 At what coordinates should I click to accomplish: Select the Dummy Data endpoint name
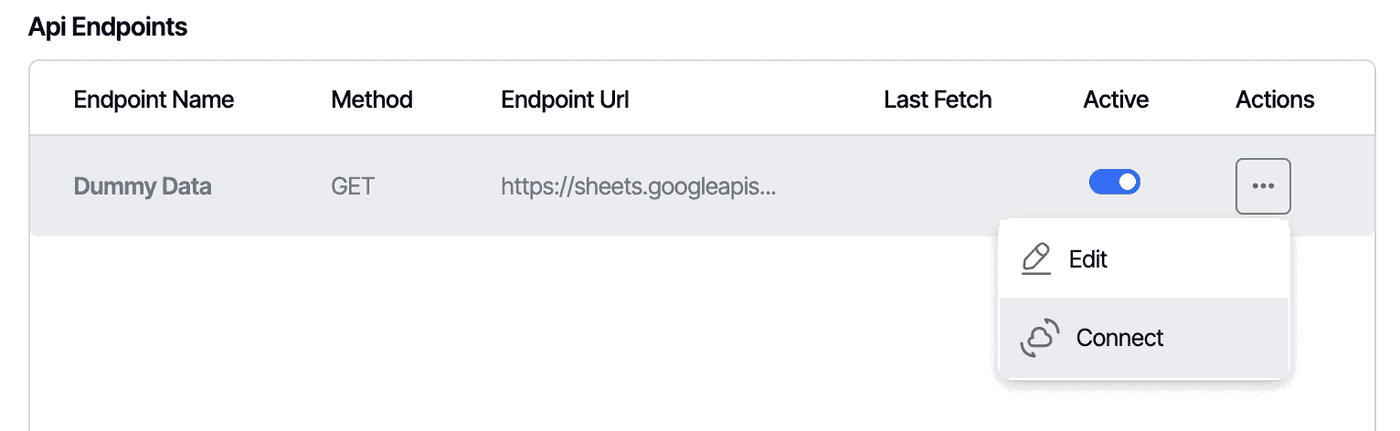(143, 187)
